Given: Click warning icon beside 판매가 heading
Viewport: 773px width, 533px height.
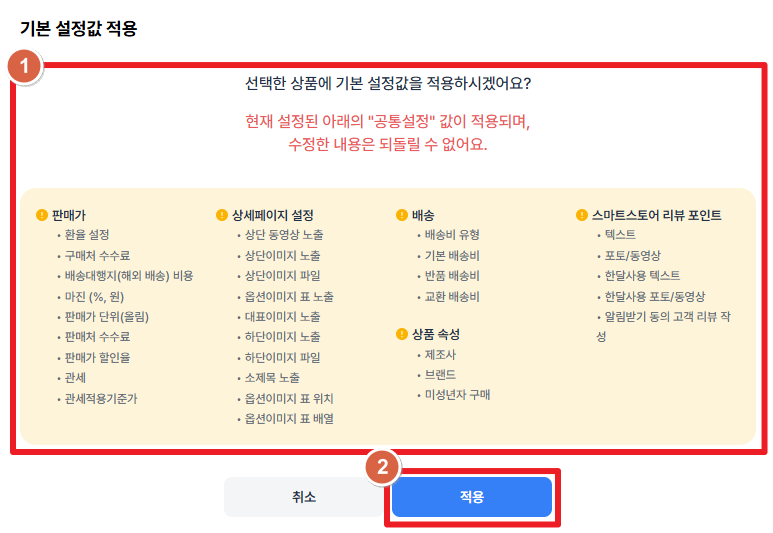Looking at the screenshot, I should pos(42,215).
